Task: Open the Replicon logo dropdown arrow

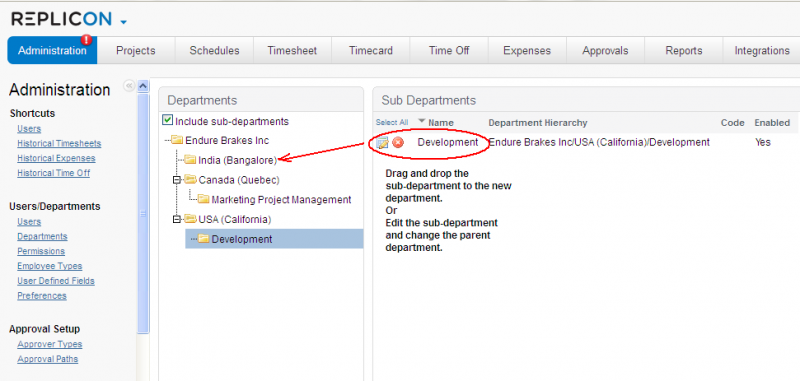Action: point(123,22)
